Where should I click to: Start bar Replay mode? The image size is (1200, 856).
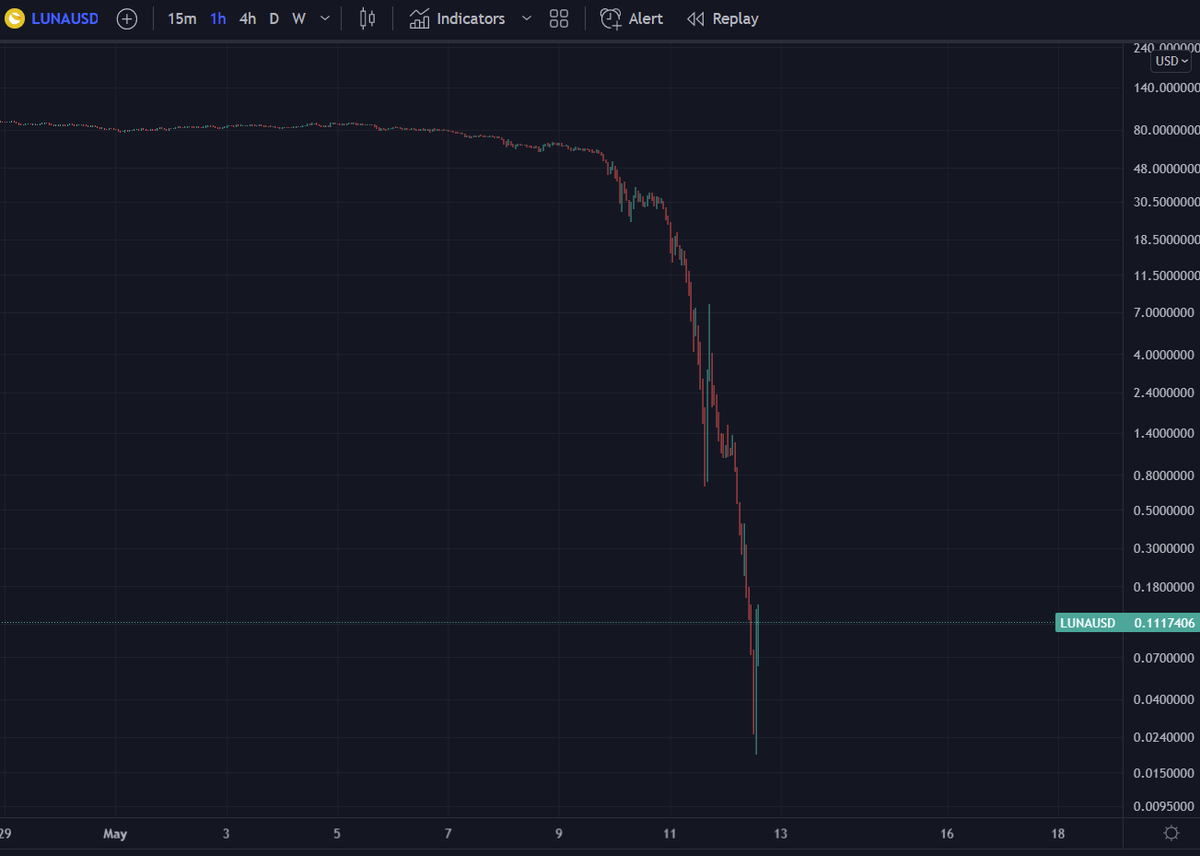click(723, 19)
